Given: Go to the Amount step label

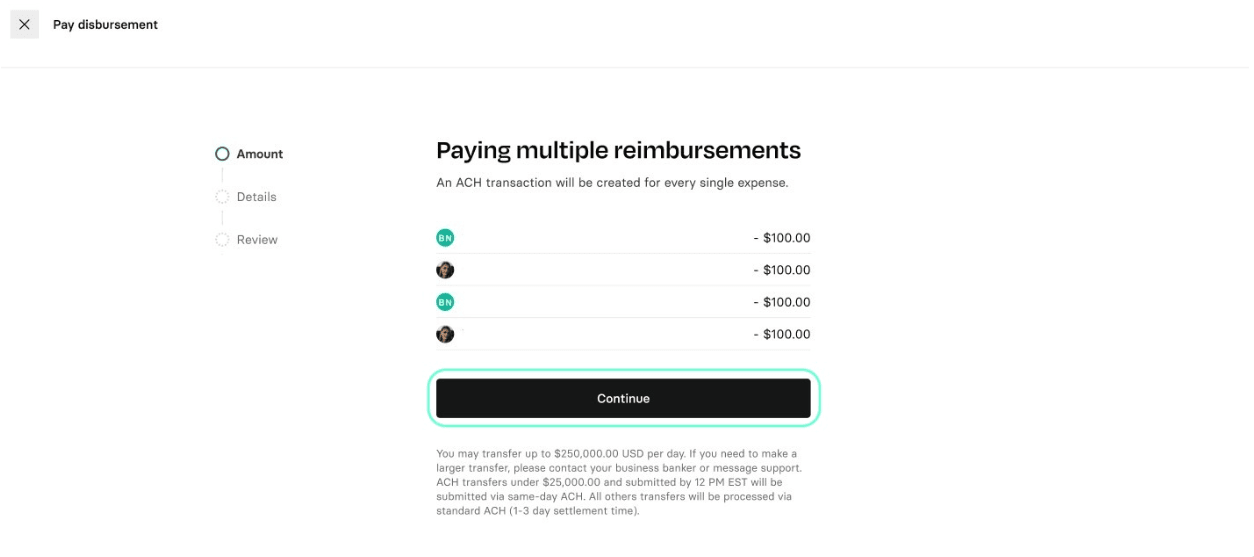Looking at the screenshot, I should [259, 154].
